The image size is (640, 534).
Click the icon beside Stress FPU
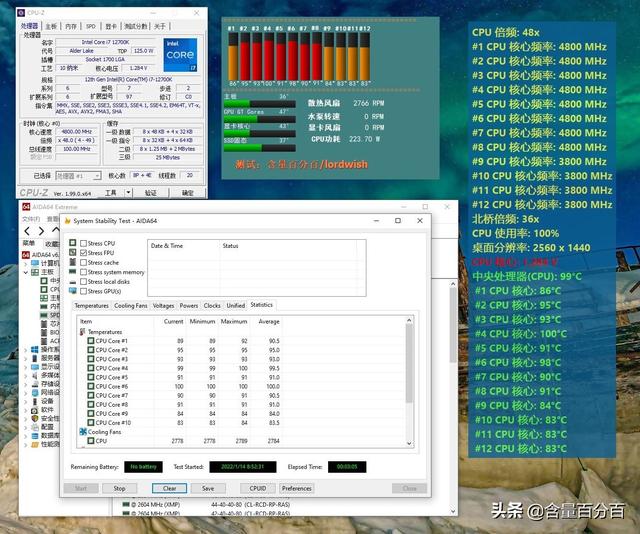73,253
